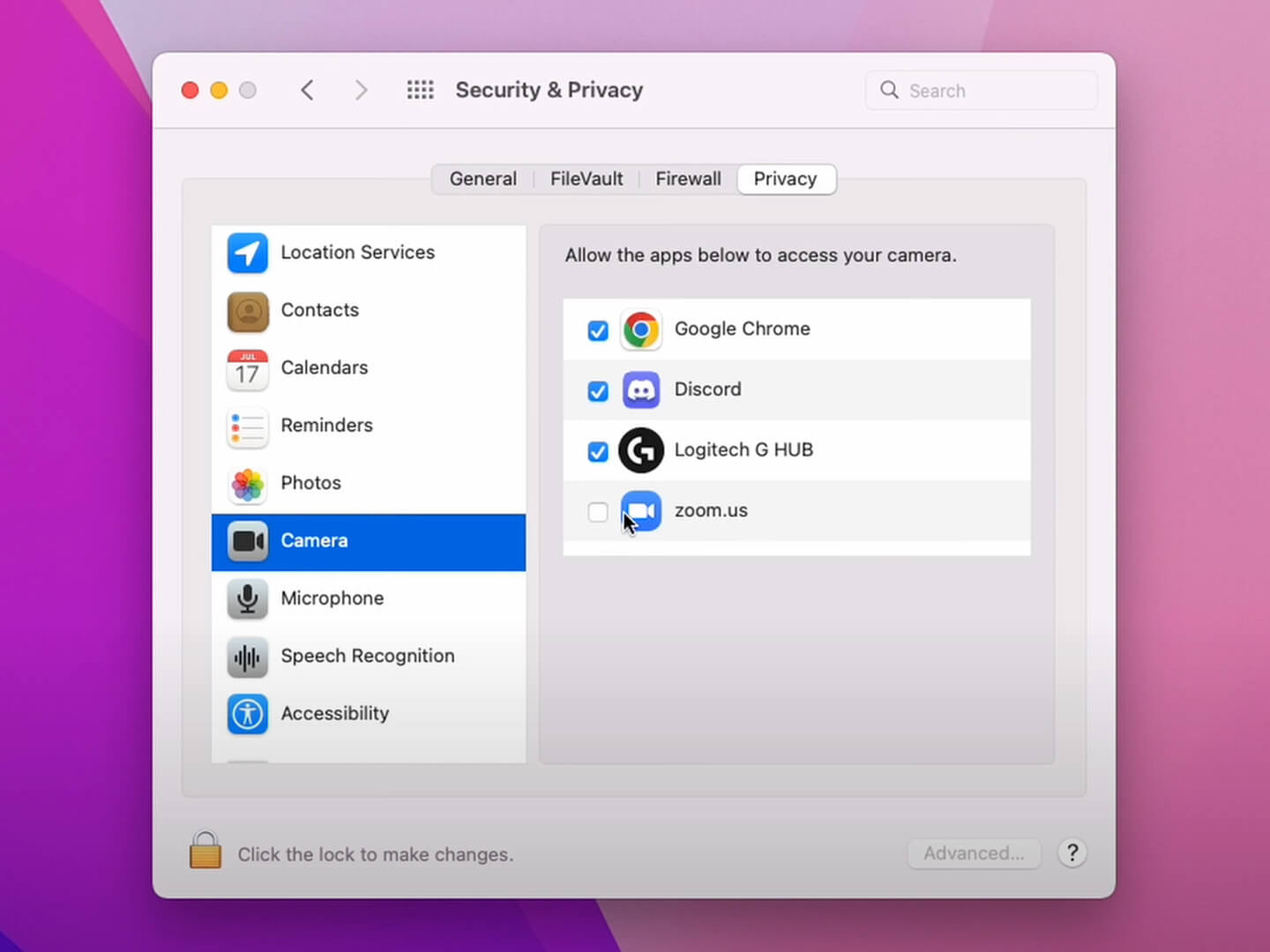Click the magnifying glass search icon
Viewport: 1270px width, 952px height.
pyautogui.click(x=889, y=90)
